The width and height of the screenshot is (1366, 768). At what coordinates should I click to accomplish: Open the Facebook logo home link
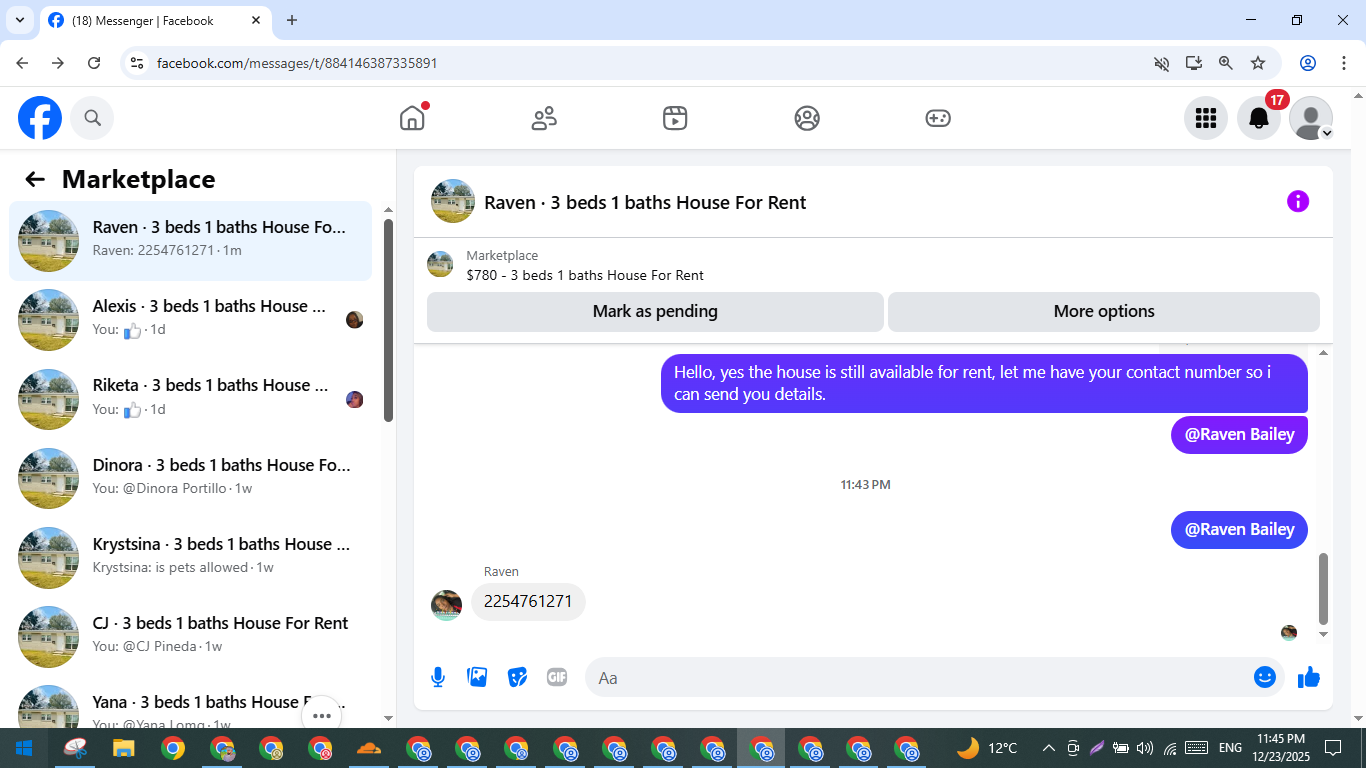coord(40,118)
